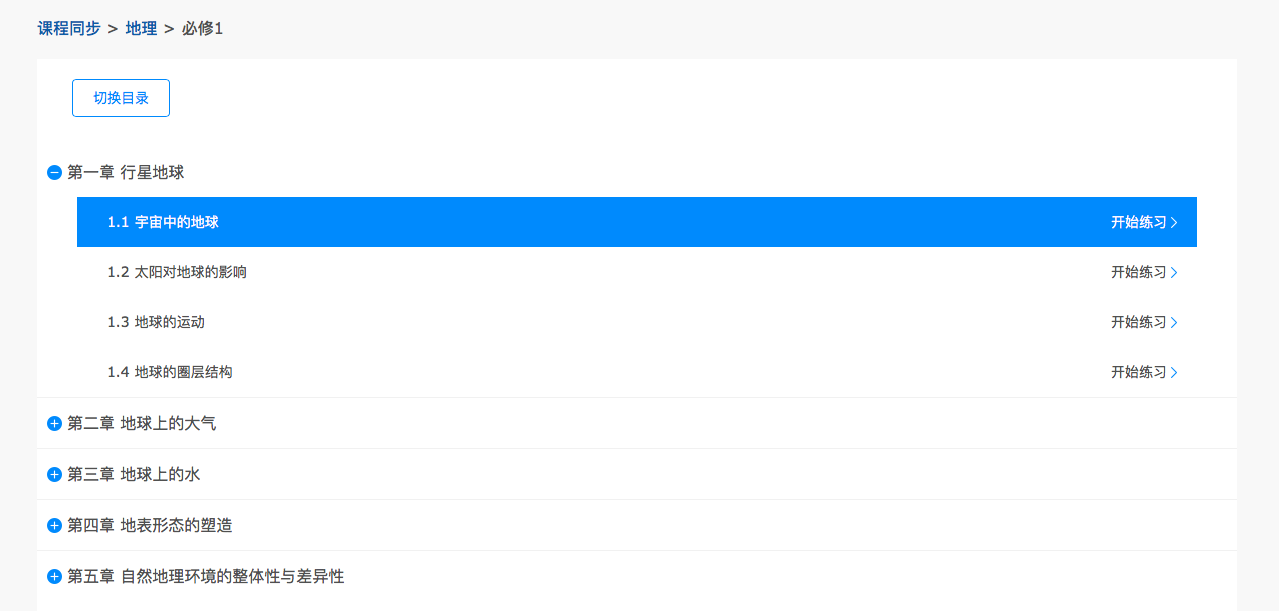This screenshot has height=611, width=1279.
Task: Start practice for 1.2 via 开始练习
Action: point(1138,273)
